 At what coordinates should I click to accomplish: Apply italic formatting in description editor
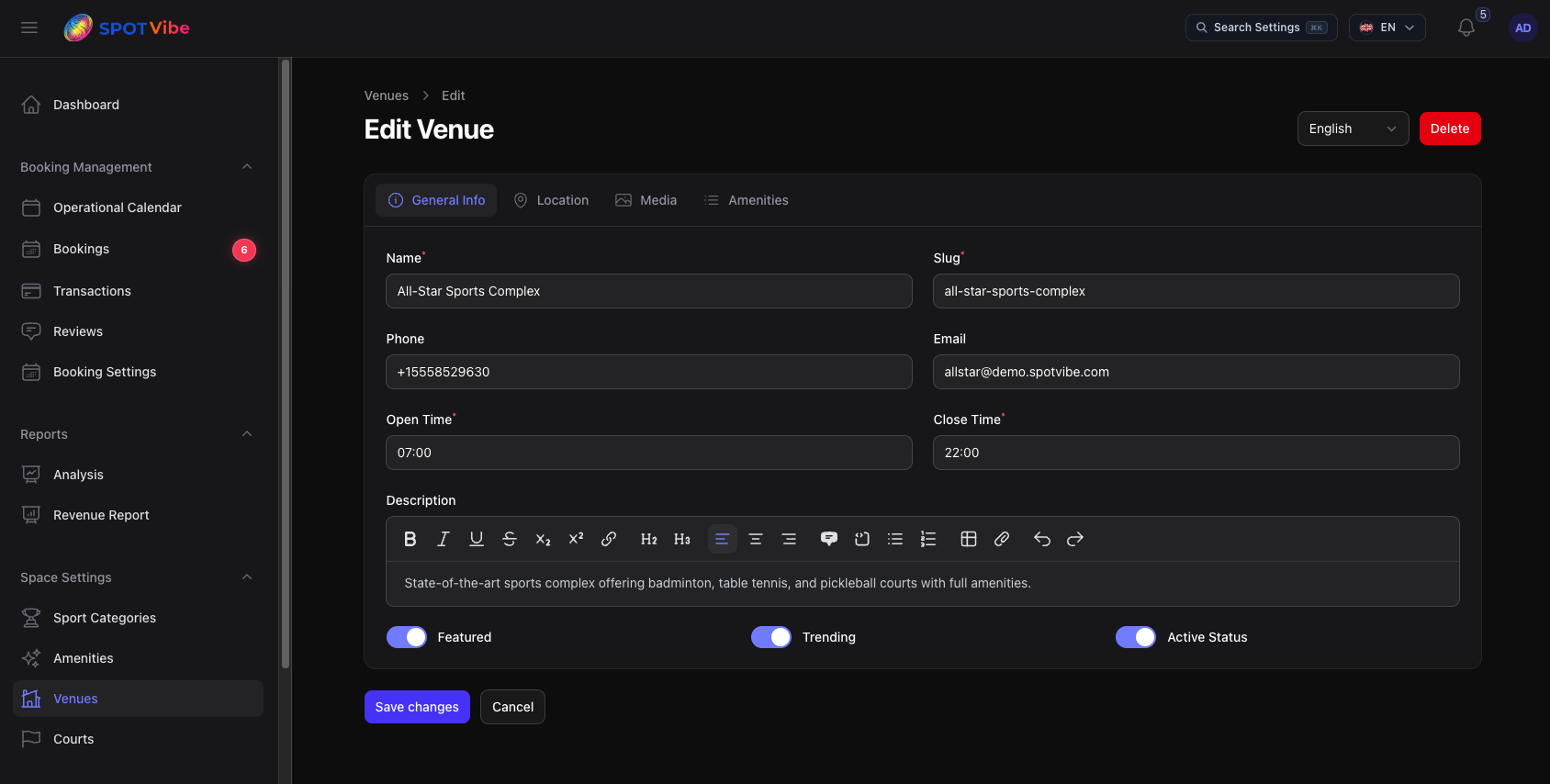coord(444,539)
